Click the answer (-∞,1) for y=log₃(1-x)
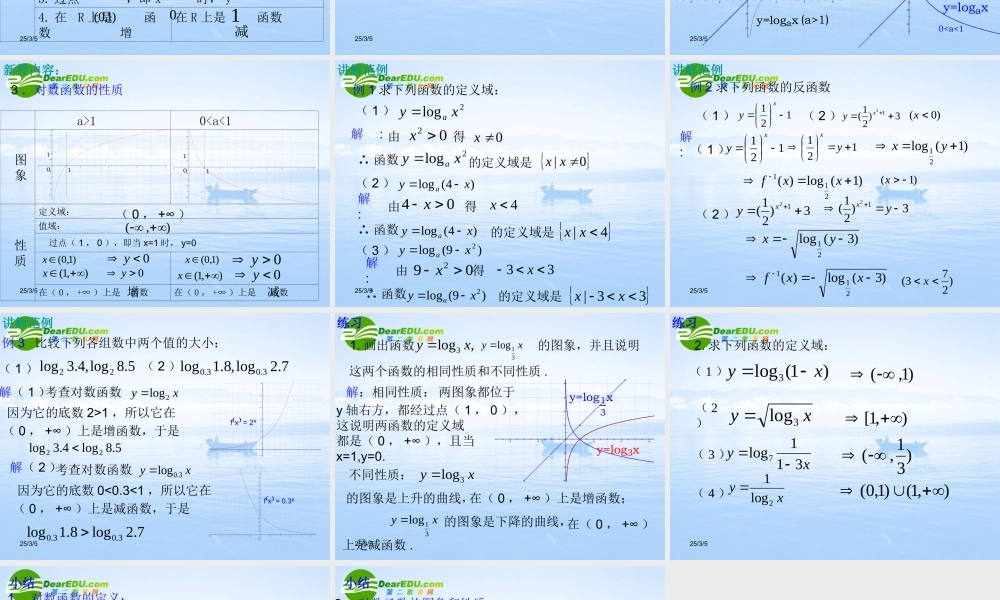Viewport: 1000px width, 600px height. 892,374
